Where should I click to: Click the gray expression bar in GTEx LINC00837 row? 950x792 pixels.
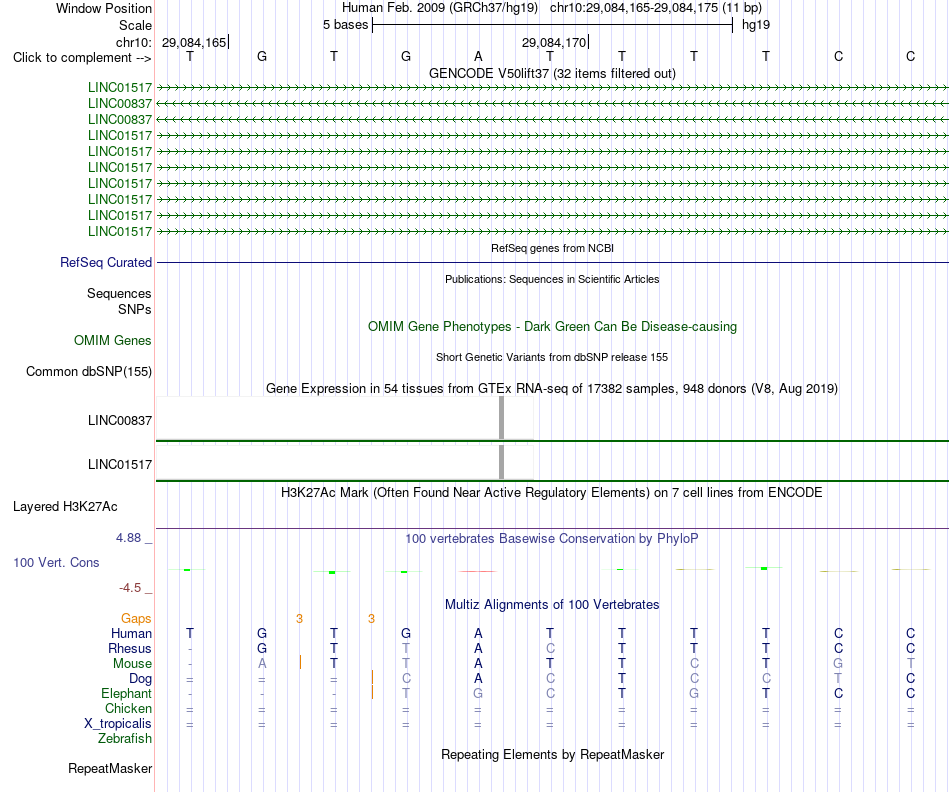[x=501, y=418]
